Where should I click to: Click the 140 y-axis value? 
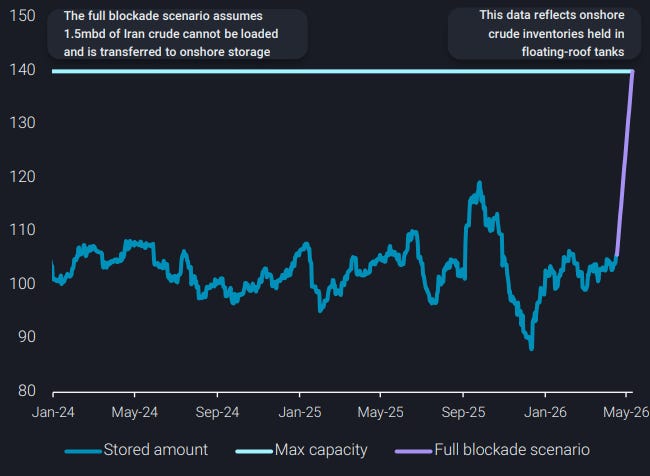(x=22, y=70)
